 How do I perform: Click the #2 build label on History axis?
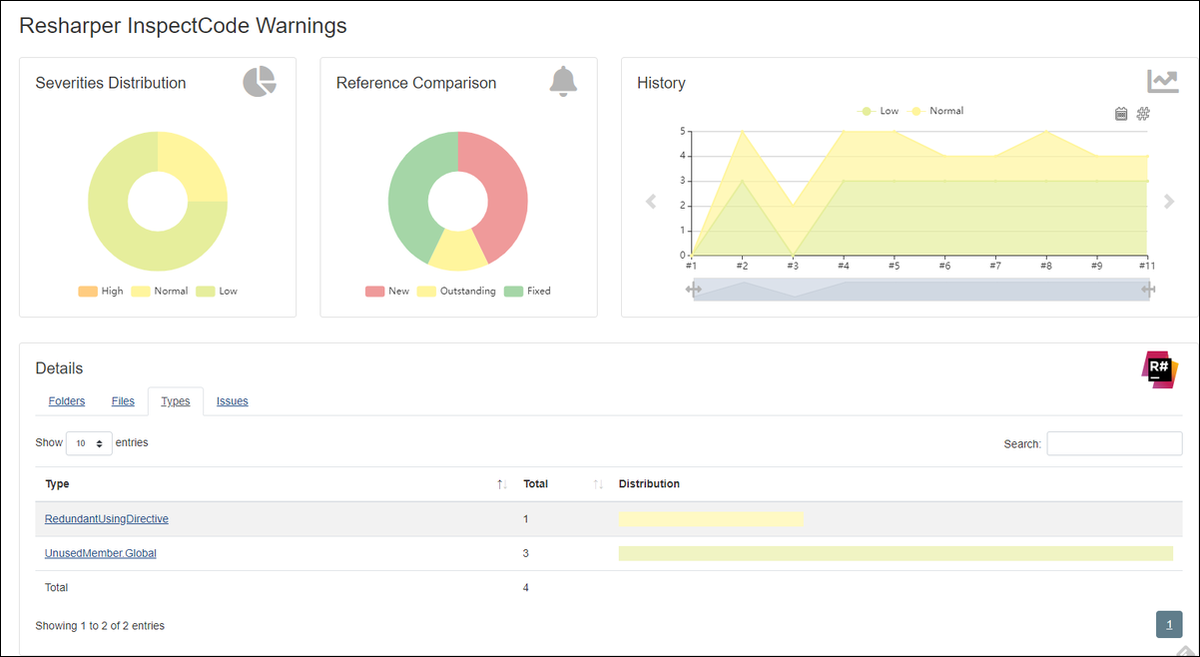(x=742, y=266)
